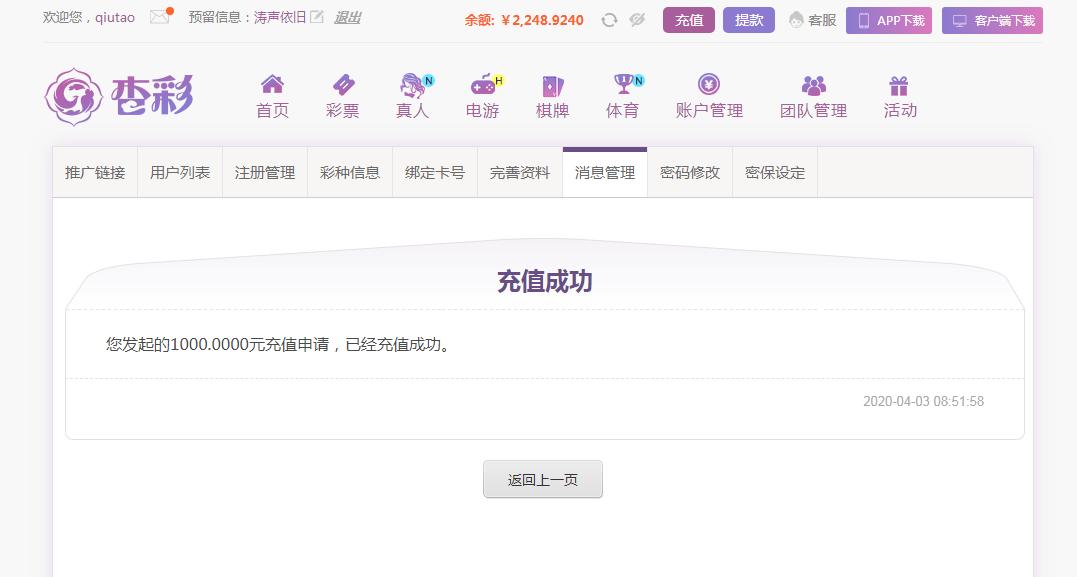This screenshot has height=577, width=1077.
Task: Click the 客户端下载 button
Action: [x=993, y=21]
